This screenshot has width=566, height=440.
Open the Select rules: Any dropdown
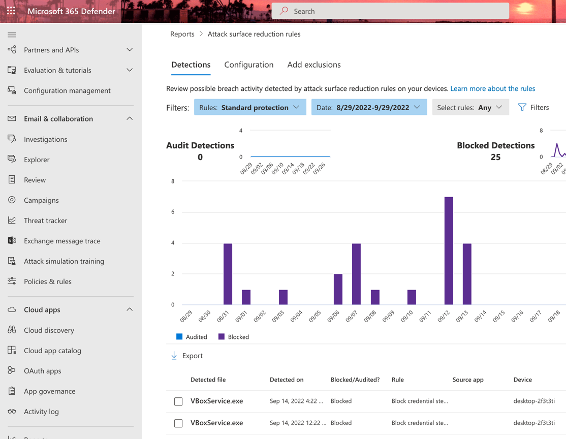click(x=470, y=107)
